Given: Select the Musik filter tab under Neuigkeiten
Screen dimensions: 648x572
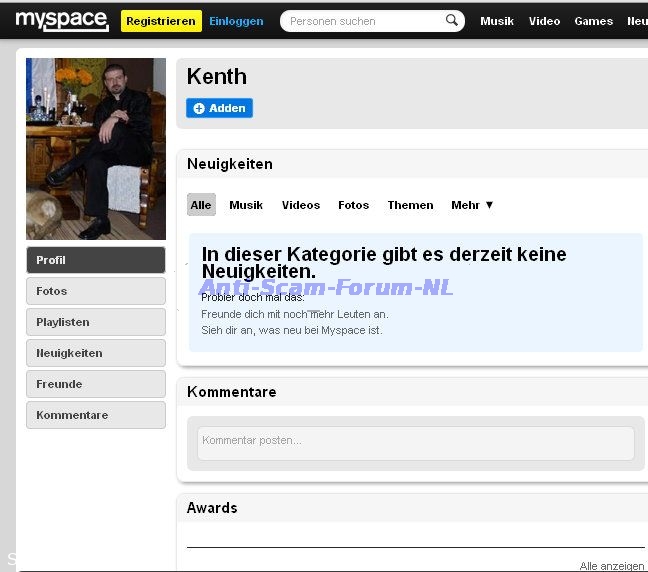Looking at the screenshot, I should 246,205.
